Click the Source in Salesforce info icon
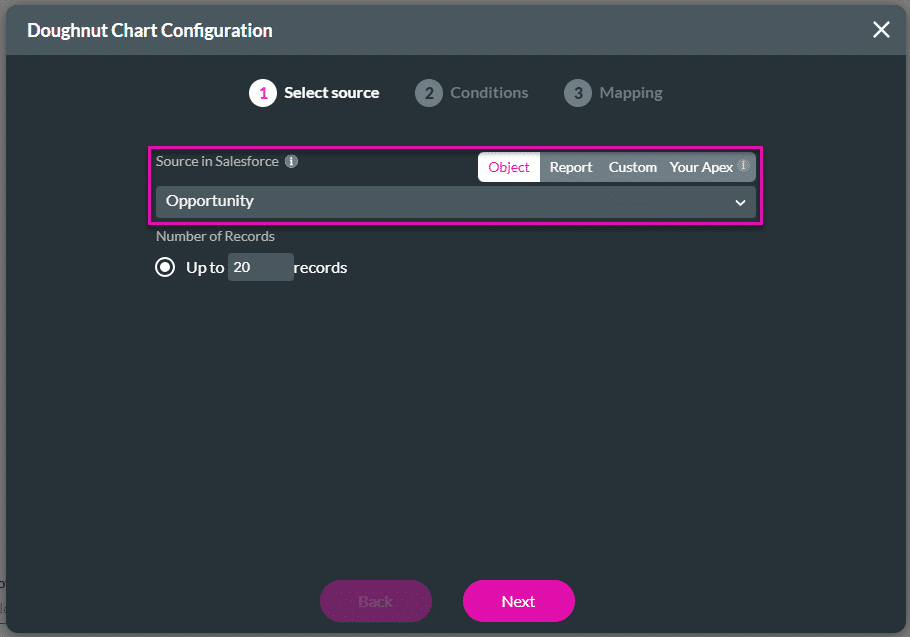910x637 pixels. click(291, 161)
